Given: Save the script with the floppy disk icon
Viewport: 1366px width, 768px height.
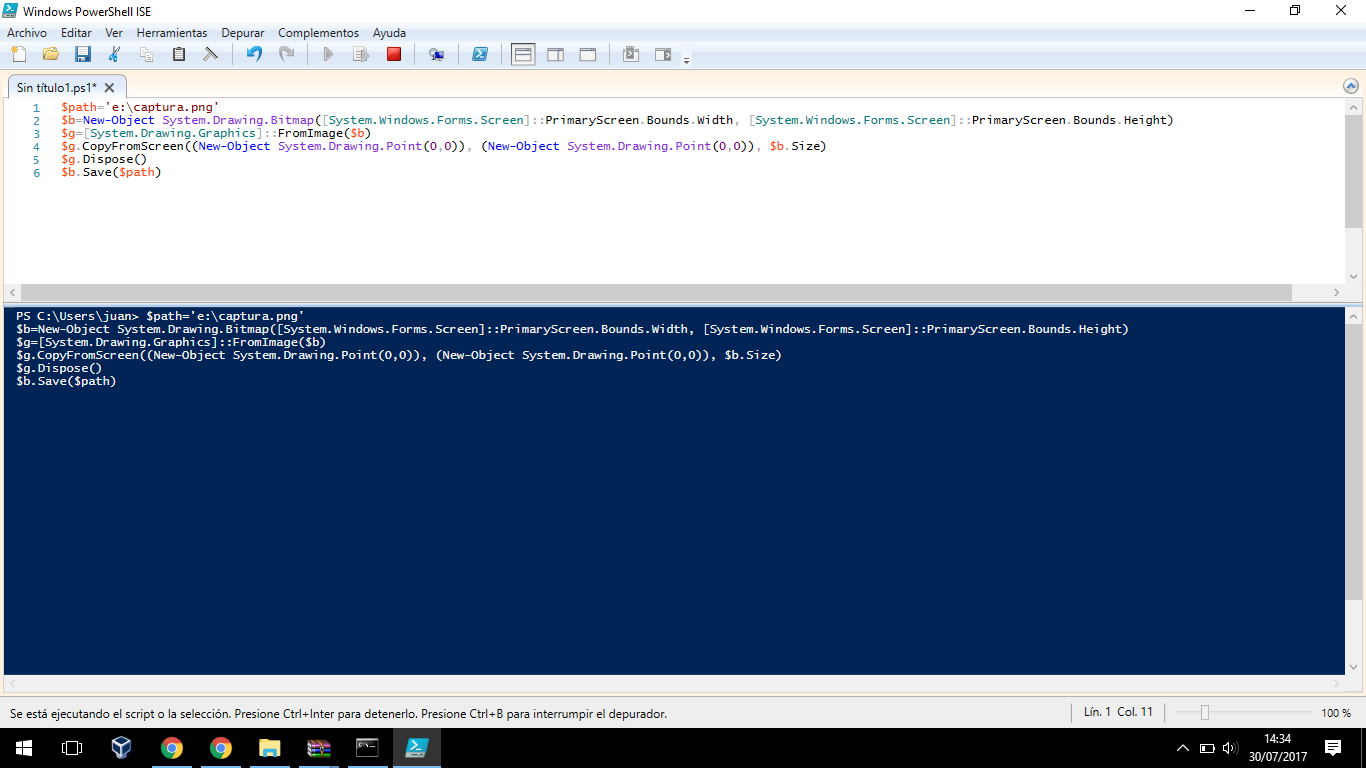Looking at the screenshot, I should pyautogui.click(x=82, y=54).
